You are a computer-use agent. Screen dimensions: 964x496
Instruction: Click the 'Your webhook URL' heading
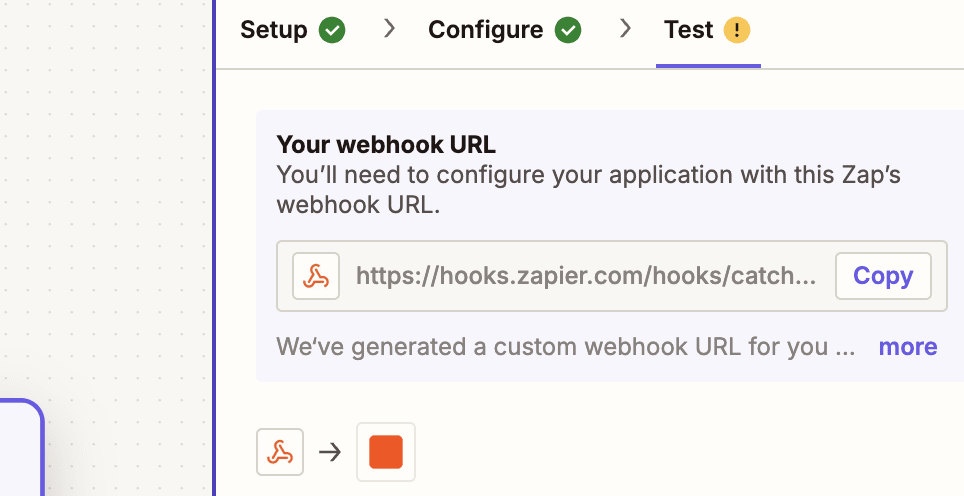tap(386, 144)
